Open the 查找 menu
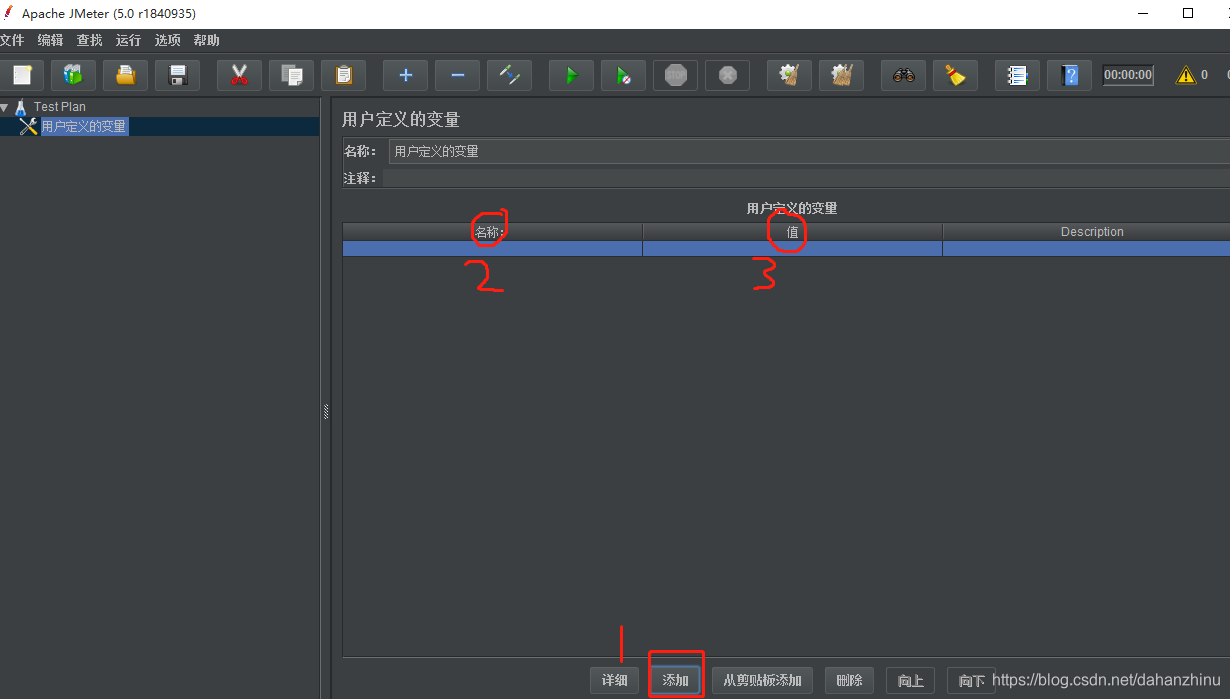The image size is (1230, 699). pos(89,40)
